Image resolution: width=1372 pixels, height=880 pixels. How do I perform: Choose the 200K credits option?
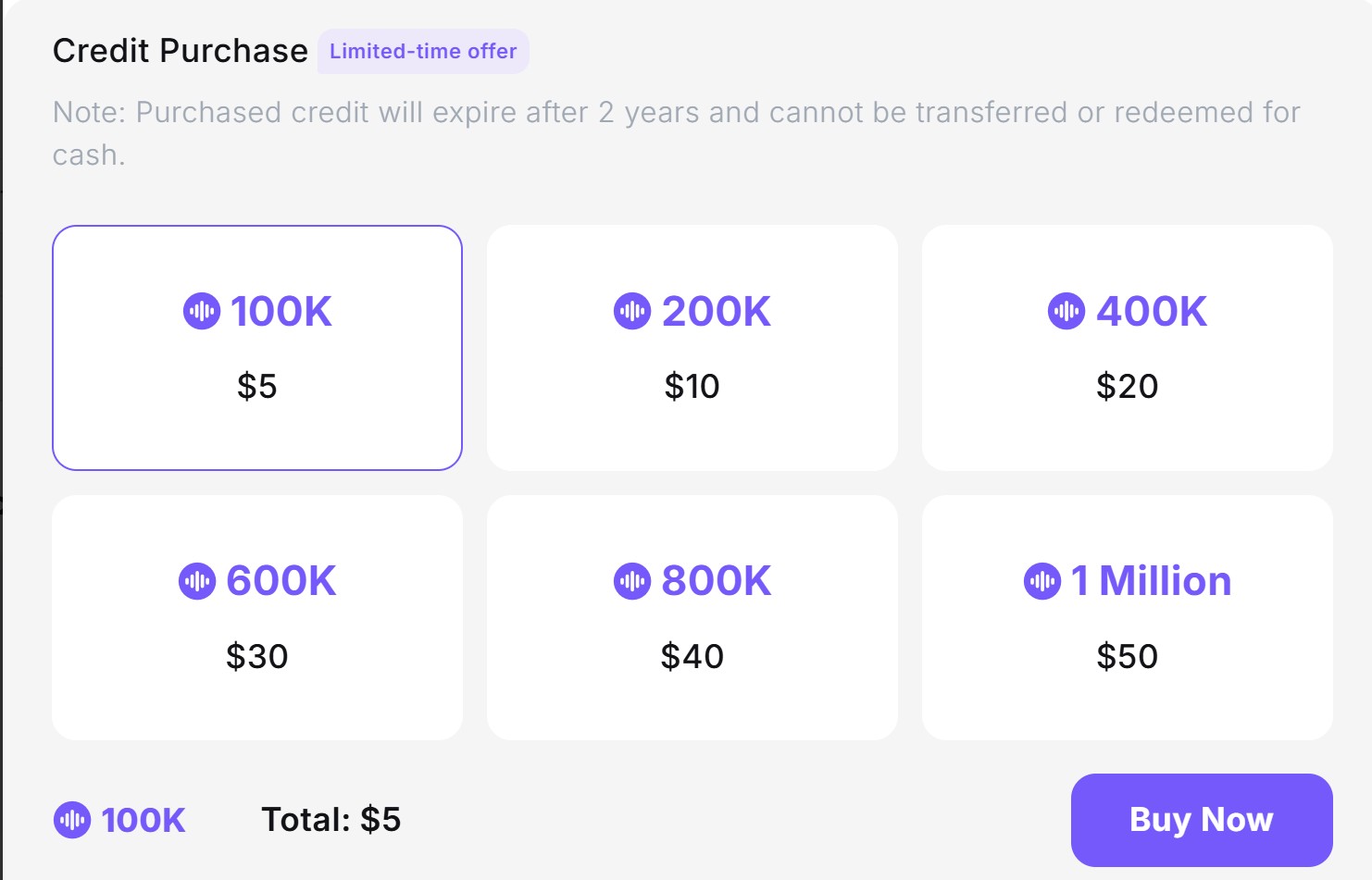click(x=692, y=348)
